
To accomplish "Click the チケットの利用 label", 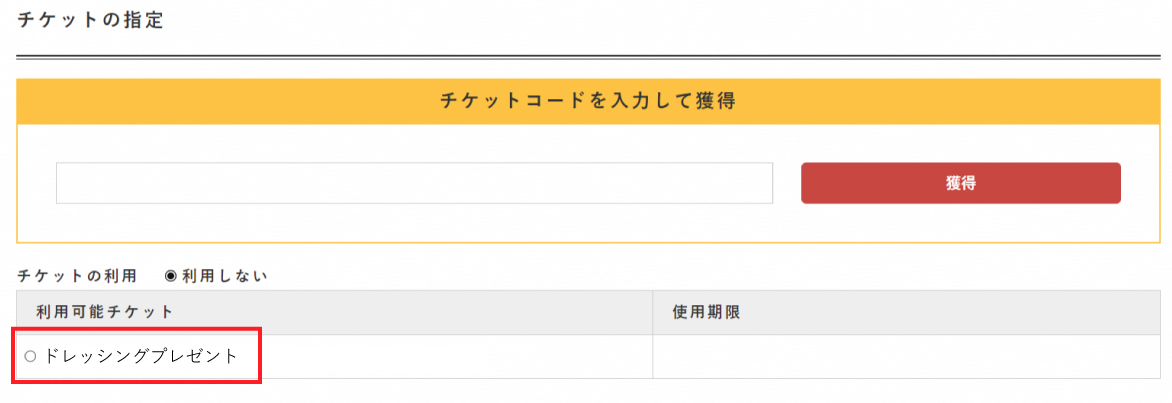I will (x=77, y=277).
